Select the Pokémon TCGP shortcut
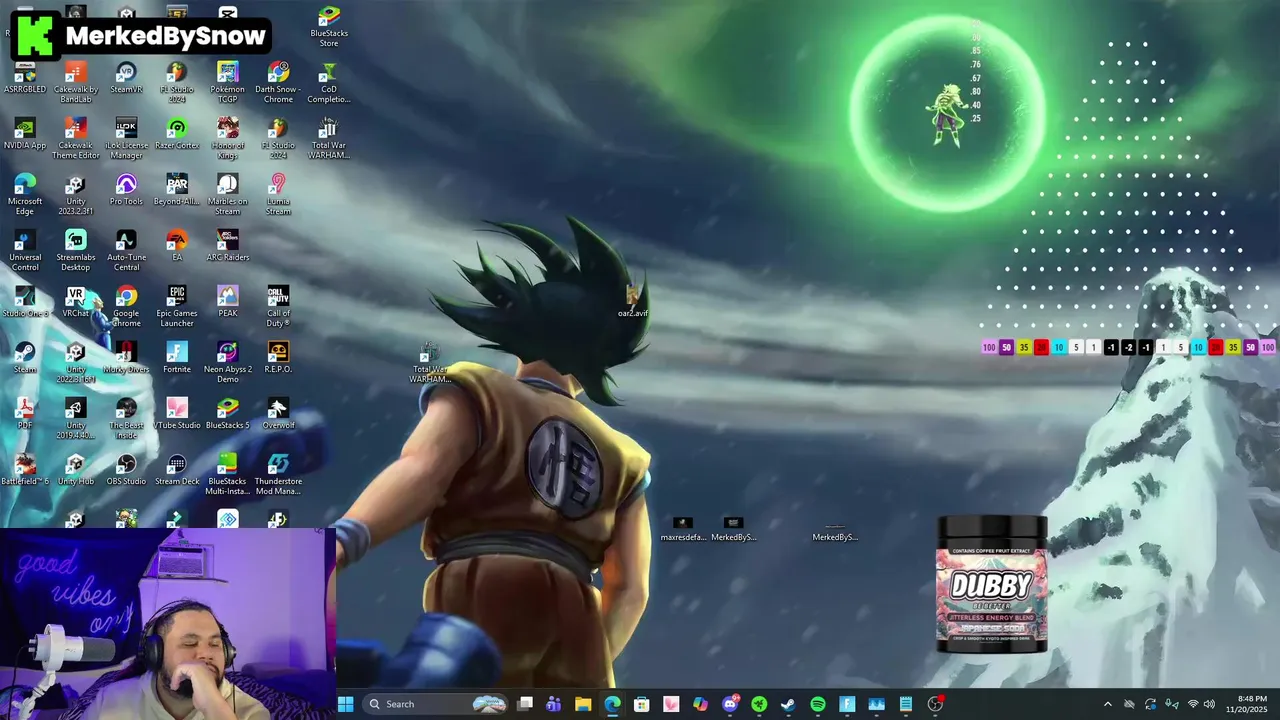 (228, 83)
